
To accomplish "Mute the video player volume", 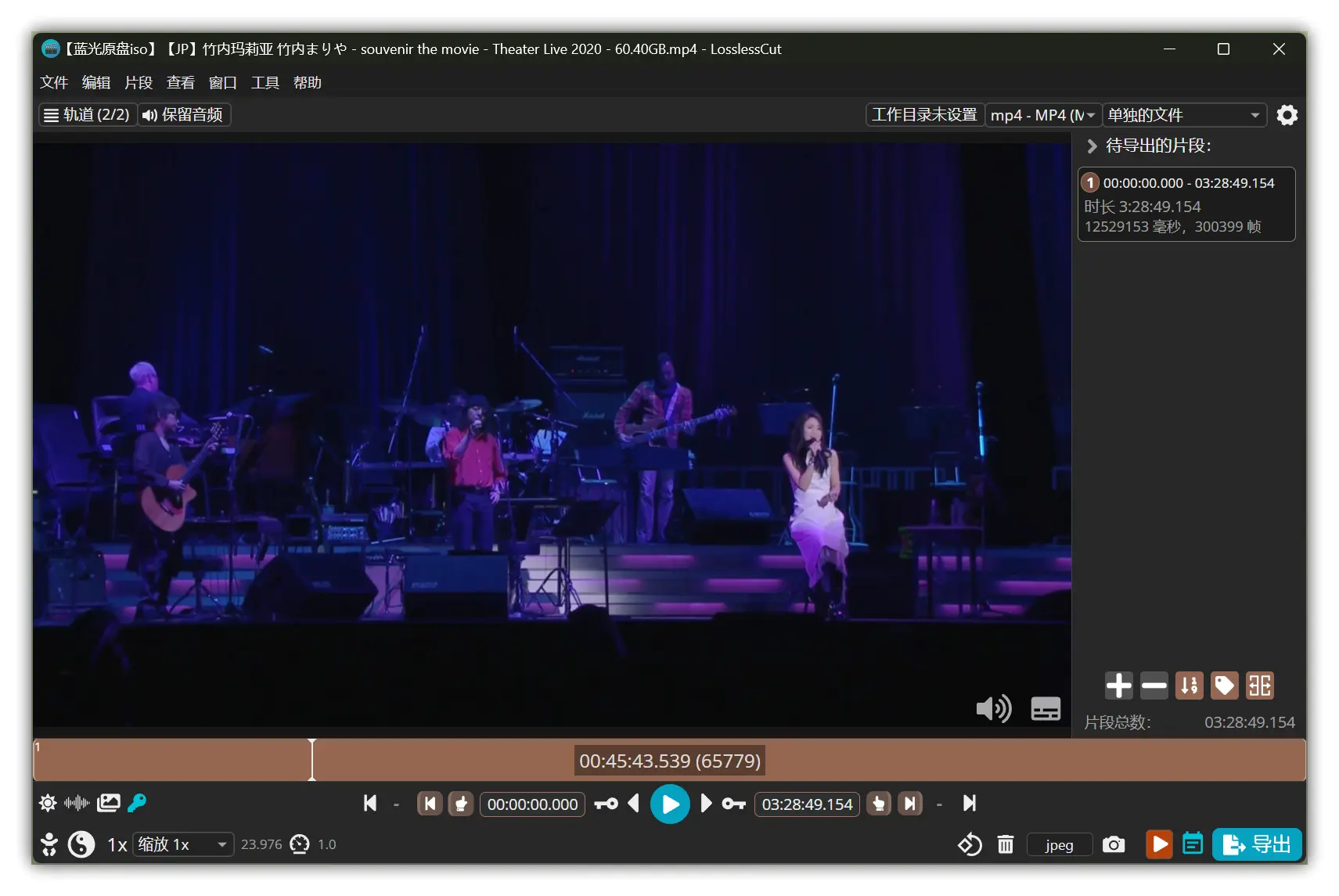I will click(x=993, y=709).
